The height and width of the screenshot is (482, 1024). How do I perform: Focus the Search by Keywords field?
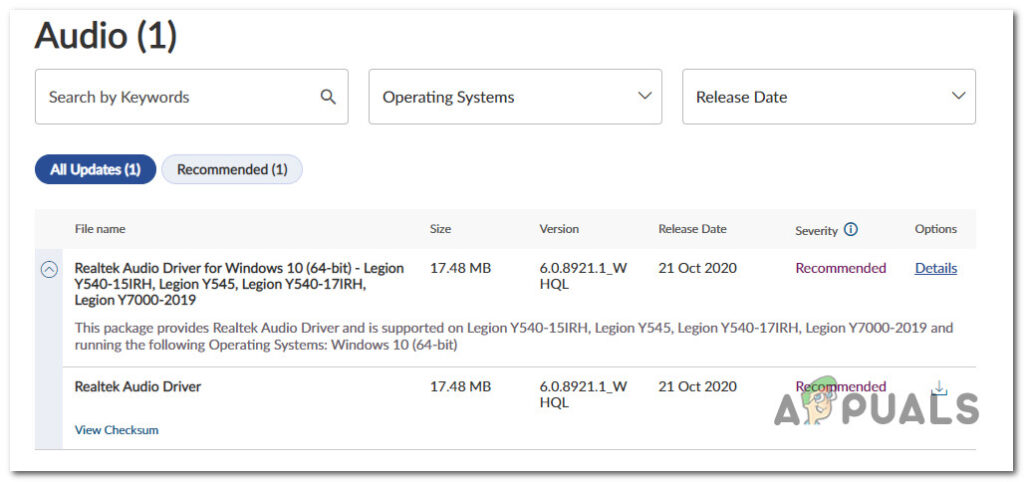191,97
